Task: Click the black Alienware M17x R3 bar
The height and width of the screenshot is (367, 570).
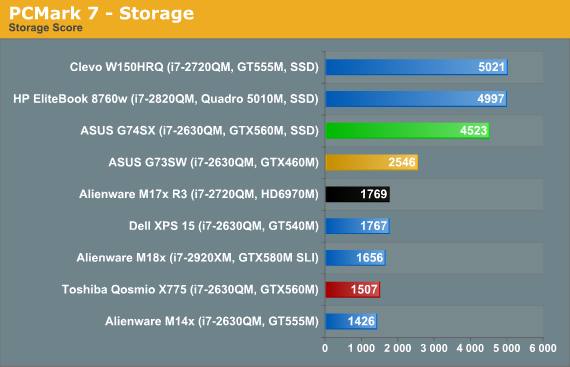Action: click(x=358, y=194)
